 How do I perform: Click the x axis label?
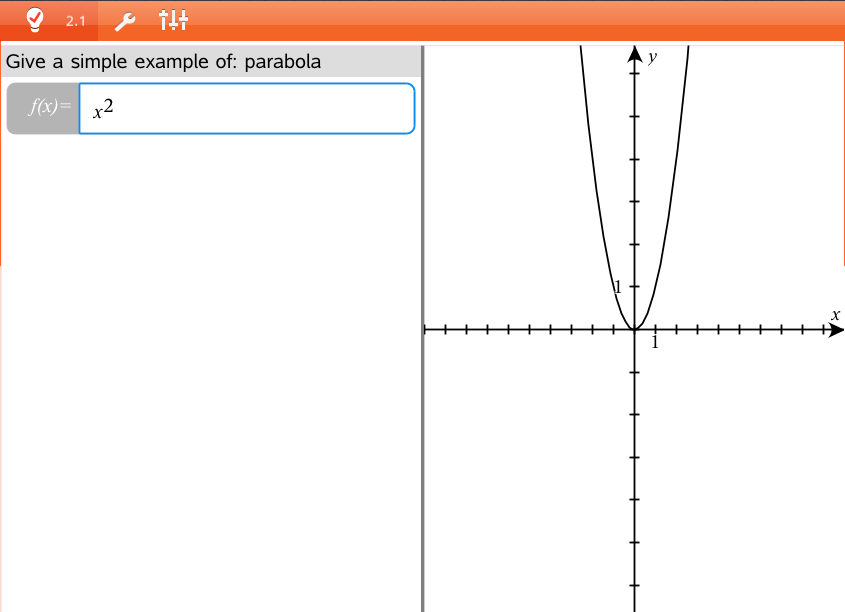pyautogui.click(x=835, y=315)
